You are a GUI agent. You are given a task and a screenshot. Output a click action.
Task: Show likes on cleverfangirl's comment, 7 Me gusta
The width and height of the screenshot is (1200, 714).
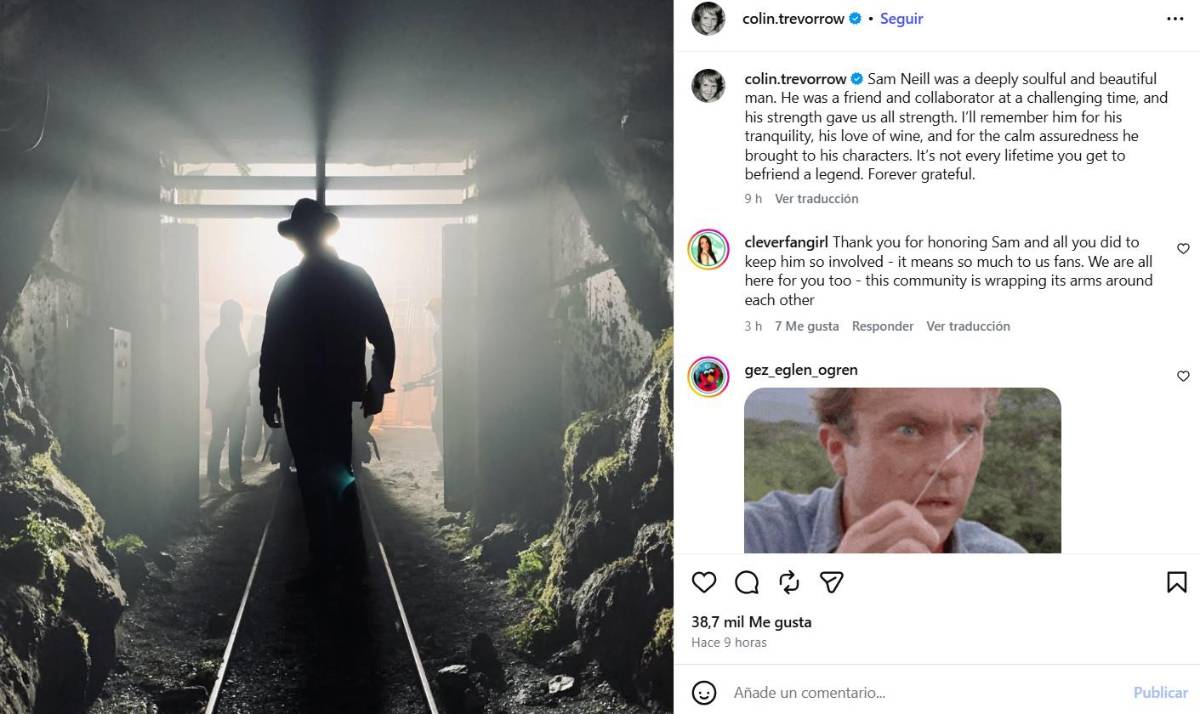807,326
